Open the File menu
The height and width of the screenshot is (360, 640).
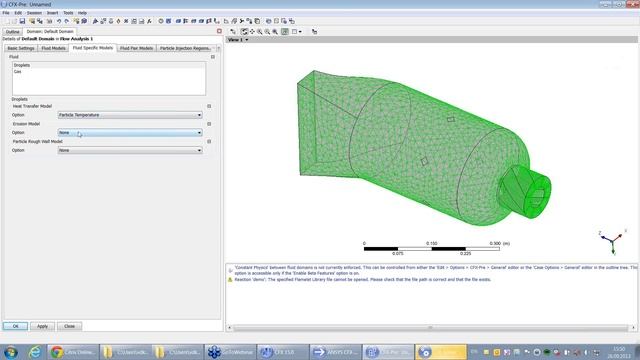coord(6,13)
